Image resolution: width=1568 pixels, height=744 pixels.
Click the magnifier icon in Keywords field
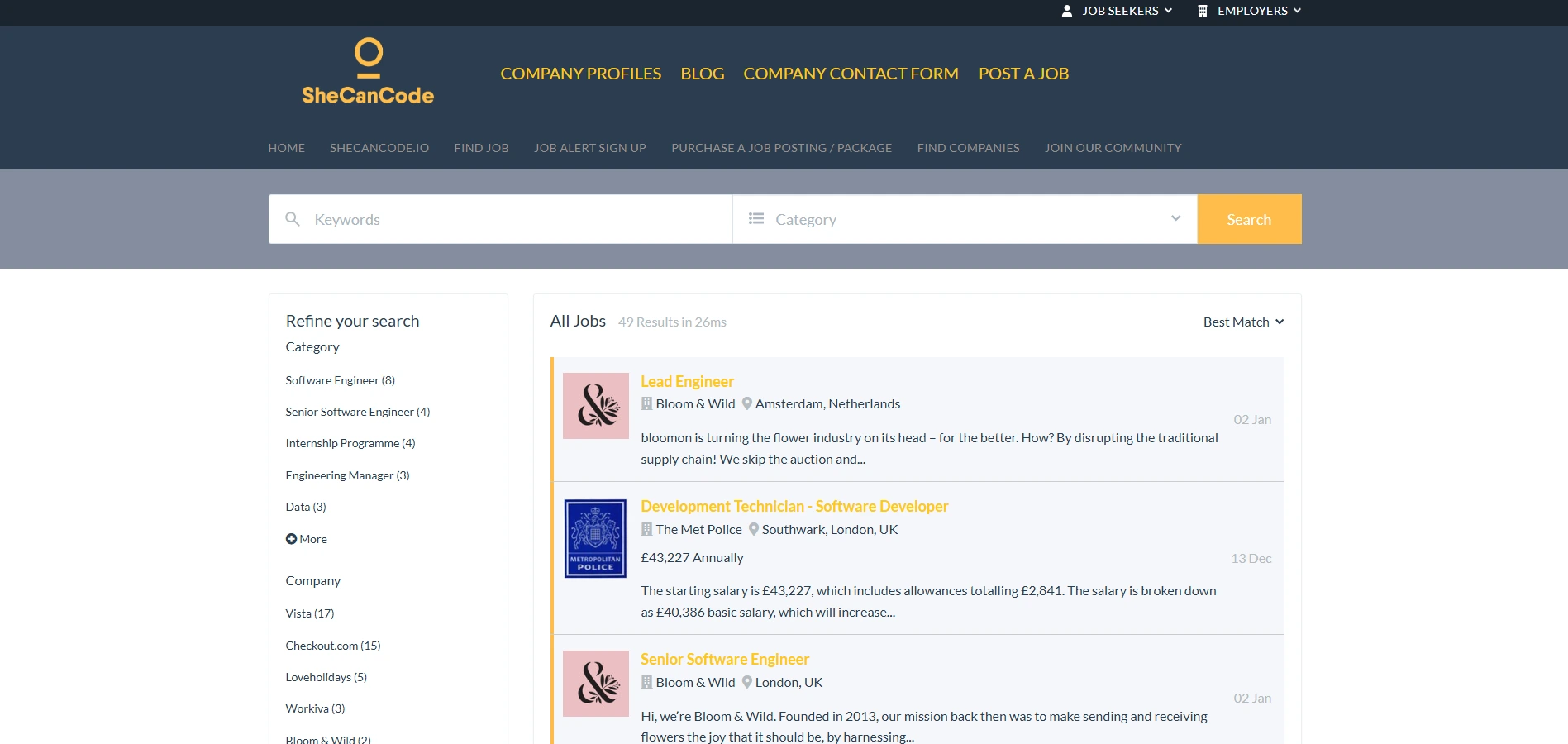pyautogui.click(x=292, y=219)
